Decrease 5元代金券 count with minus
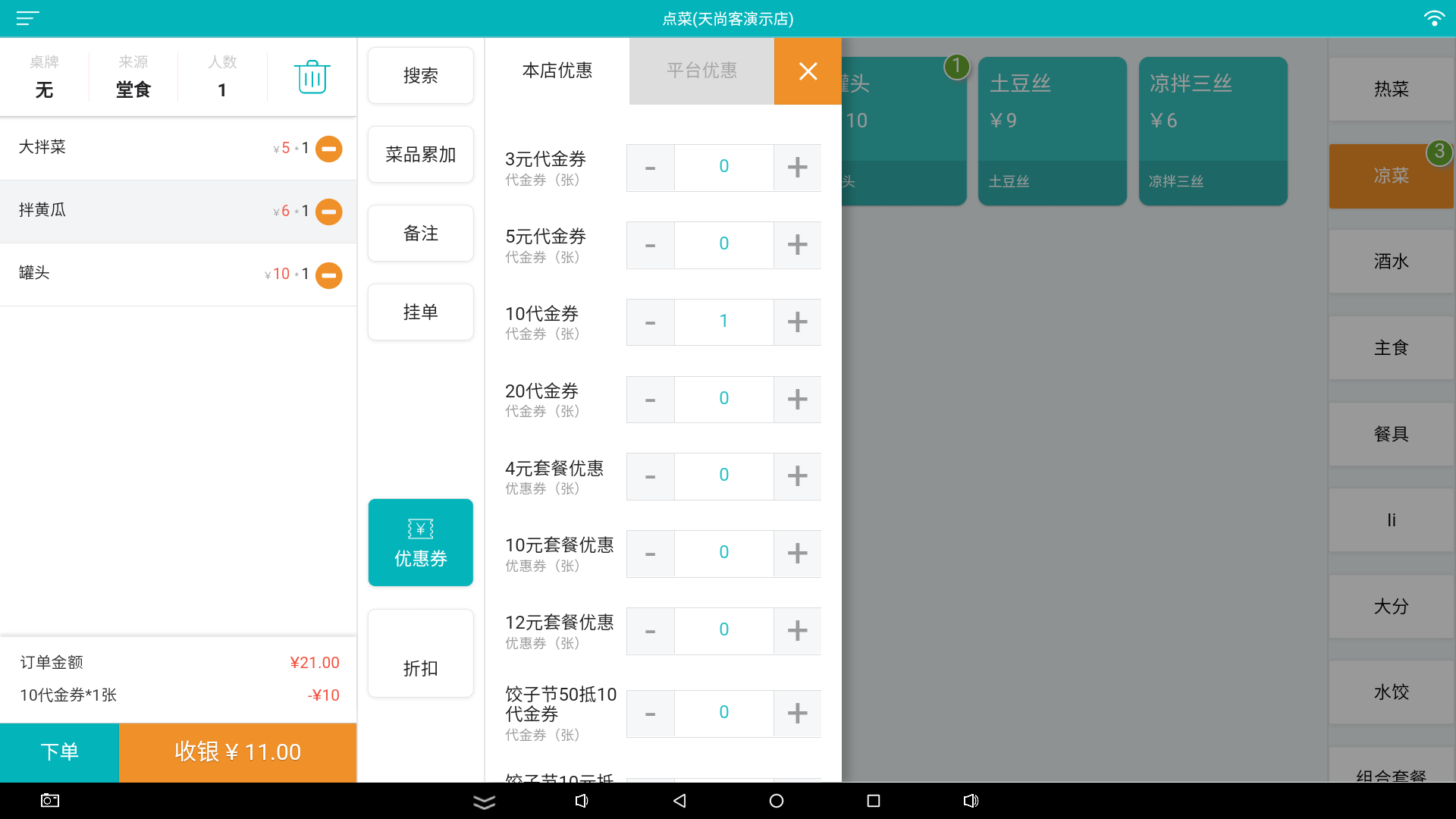Image resolution: width=1456 pixels, height=819 pixels. coord(650,245)
